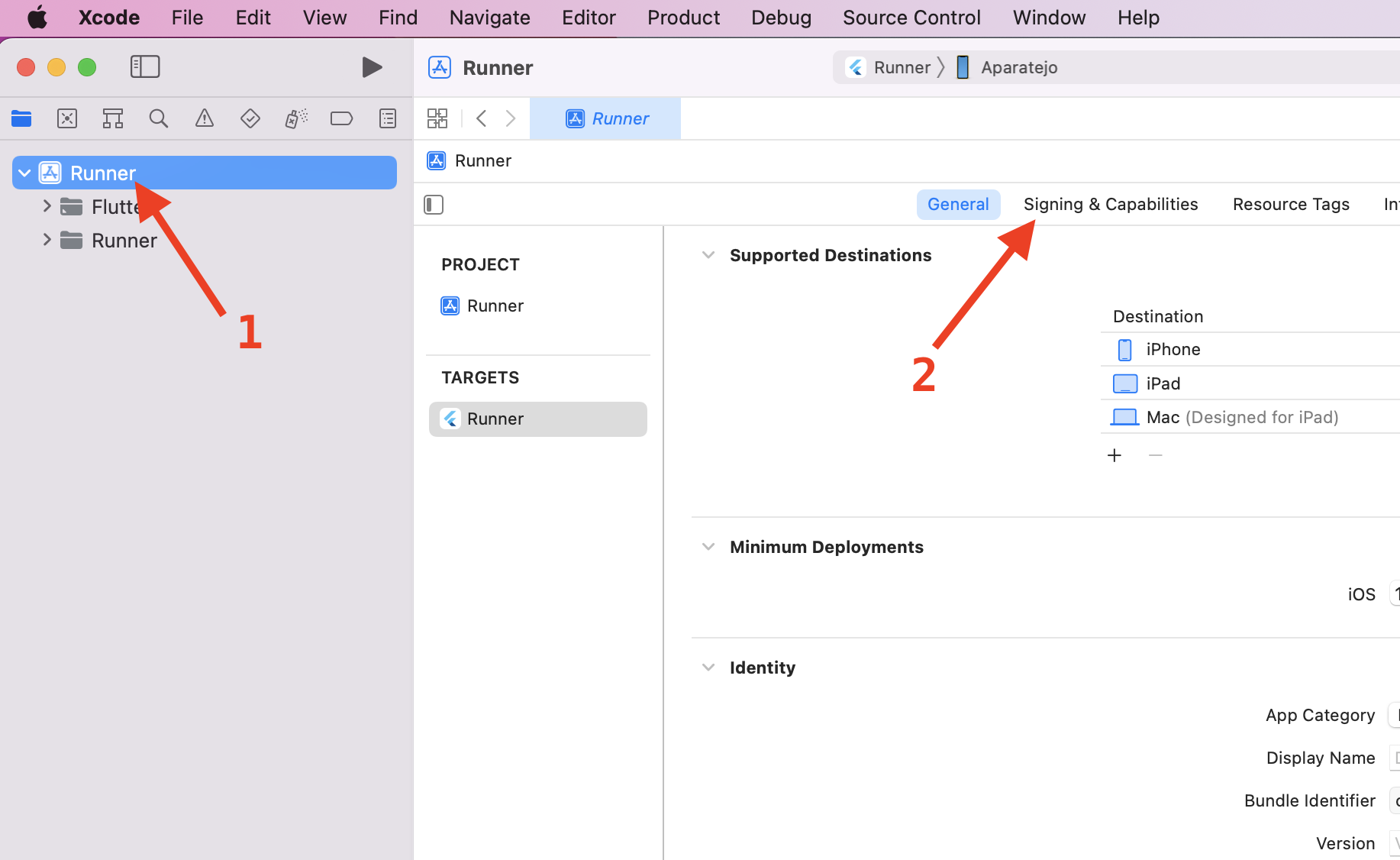Screen dimensions: 1400x860
Task: Open the File menu
Action: coord(187,17)
